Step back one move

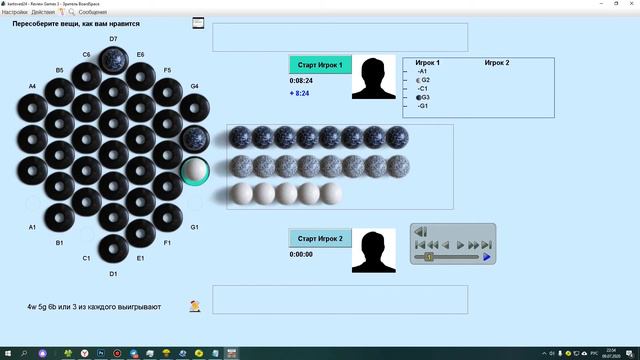(446, 245)
